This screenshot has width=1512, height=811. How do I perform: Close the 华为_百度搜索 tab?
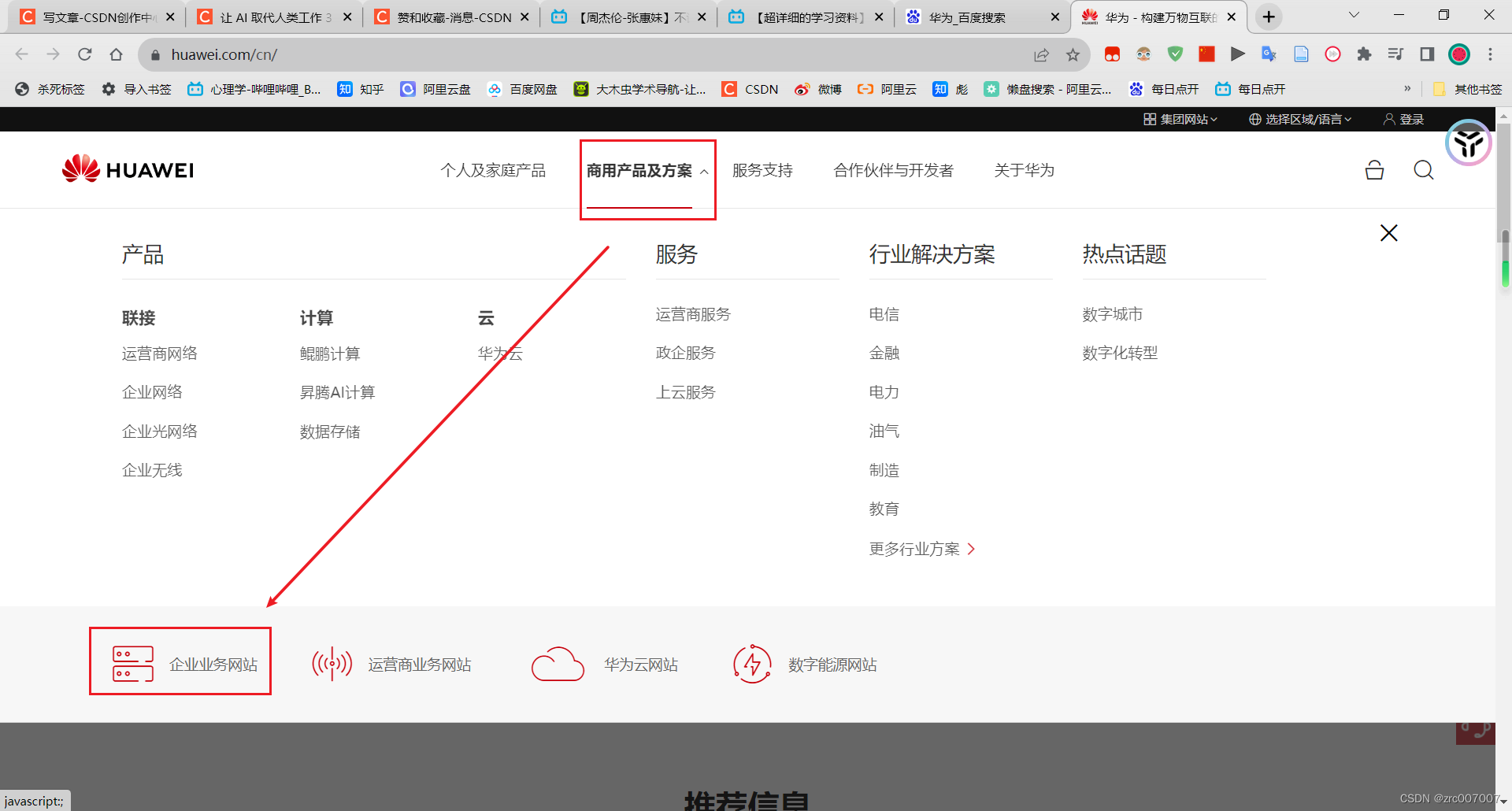click(x=1055, y=17)
